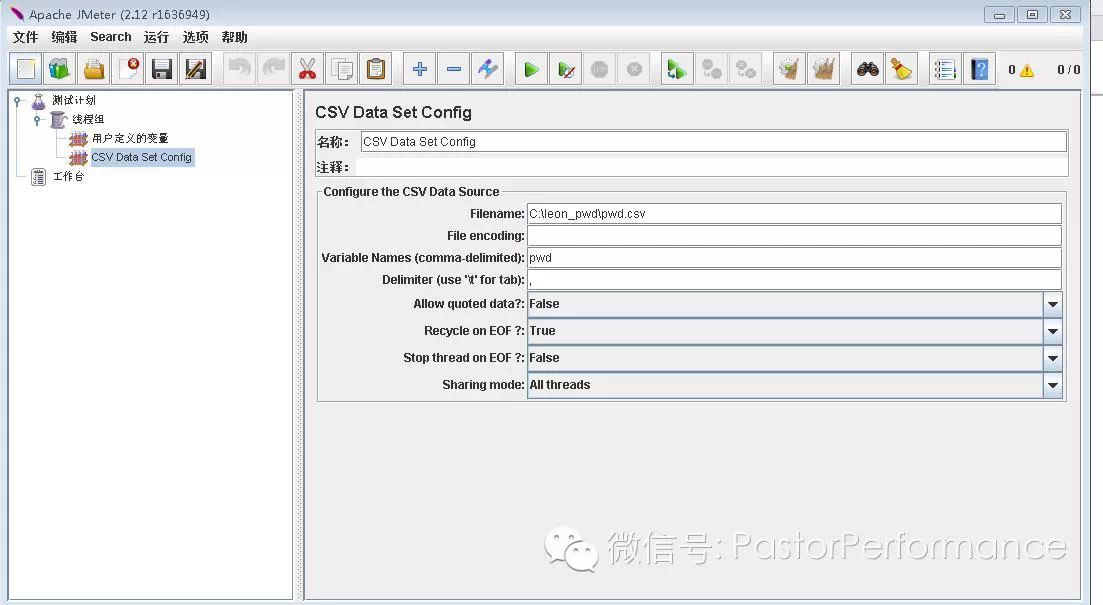Click the Filename input field
Viewport: 1103px width, 605px height.
click(794, 214)
